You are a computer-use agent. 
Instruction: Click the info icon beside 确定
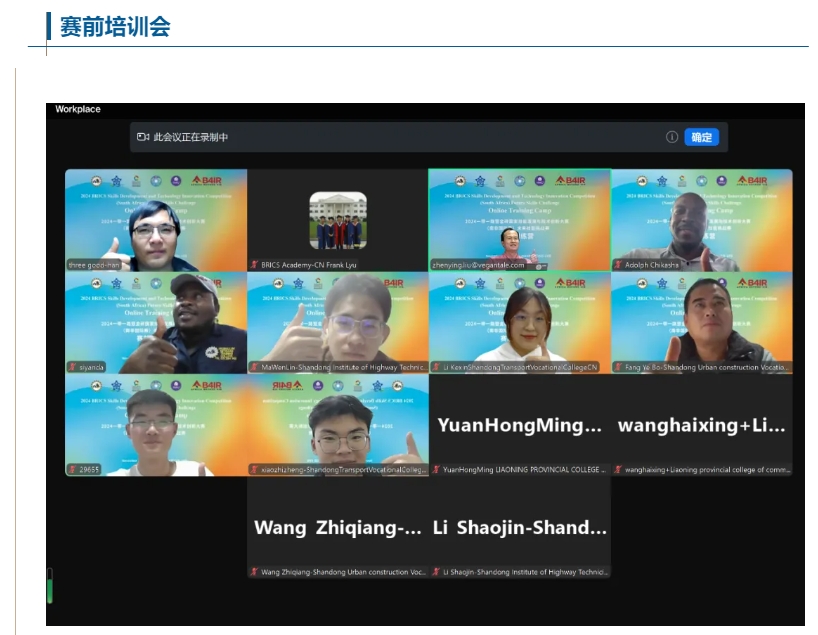point(672,137)
